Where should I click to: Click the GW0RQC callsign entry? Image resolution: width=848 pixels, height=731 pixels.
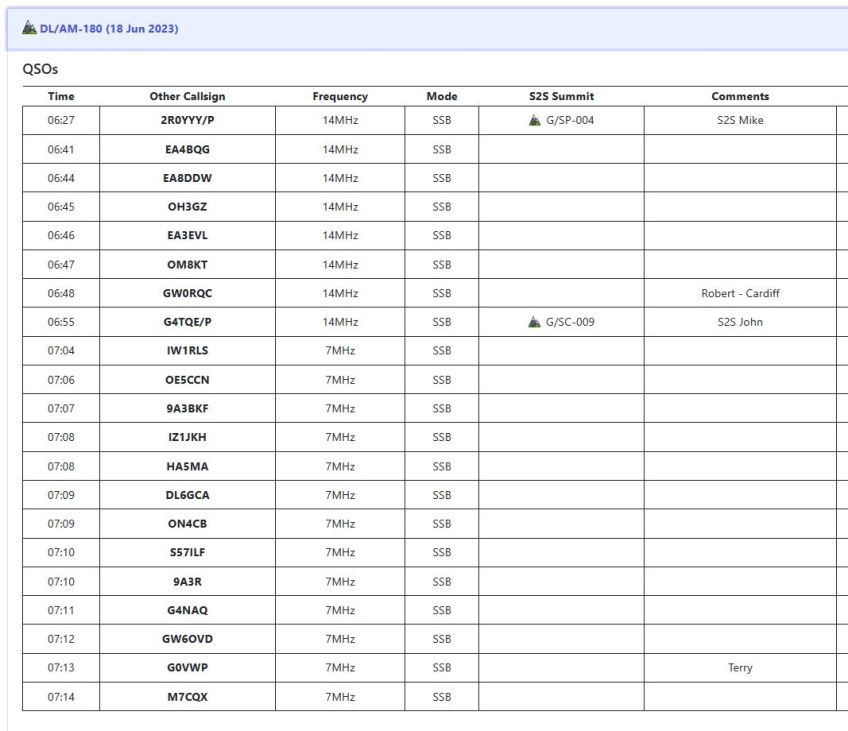tap(187, 294)
